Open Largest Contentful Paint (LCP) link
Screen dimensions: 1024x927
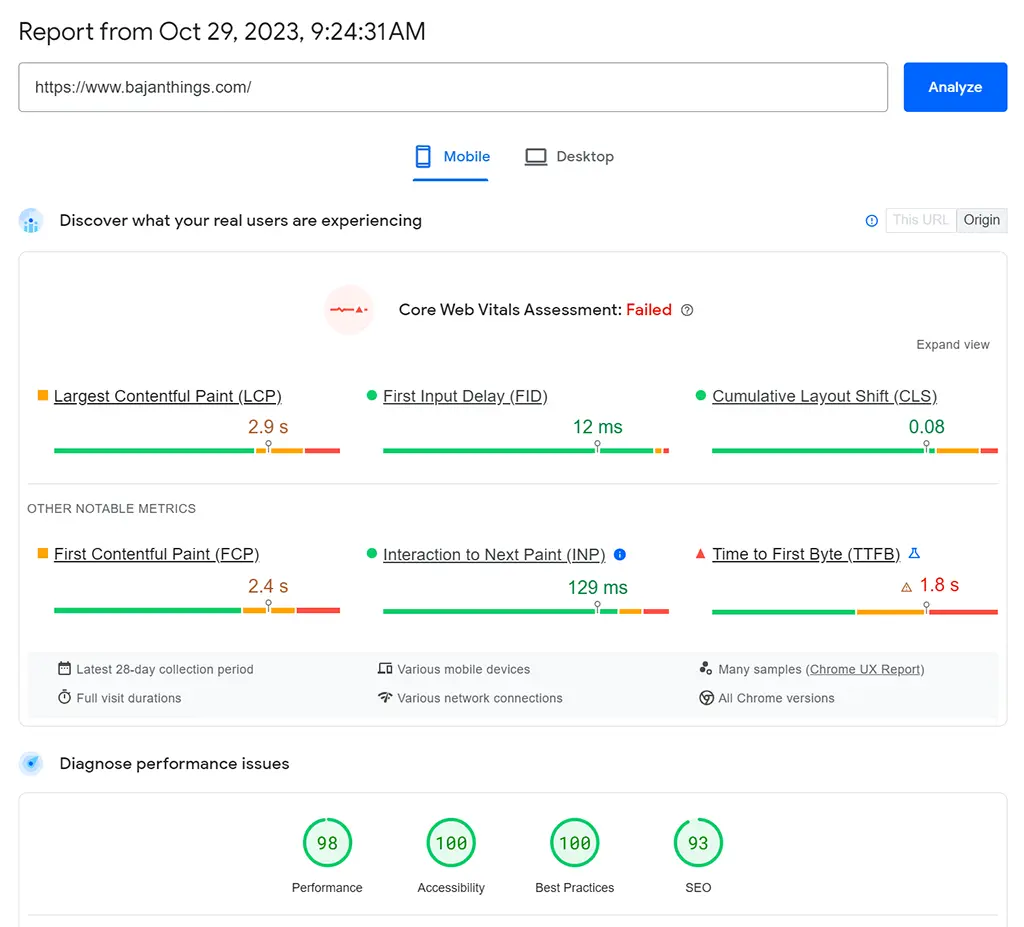(x=167, y=396)
